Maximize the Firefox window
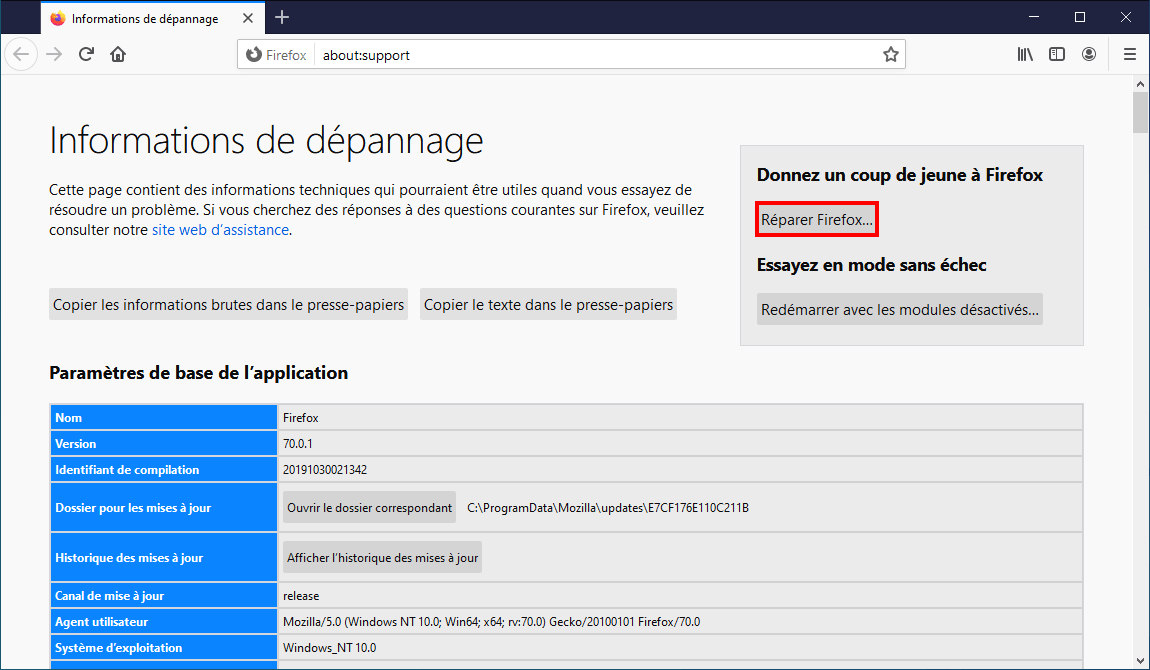This screenshot has height=670, width=1150. (1080, 17)
